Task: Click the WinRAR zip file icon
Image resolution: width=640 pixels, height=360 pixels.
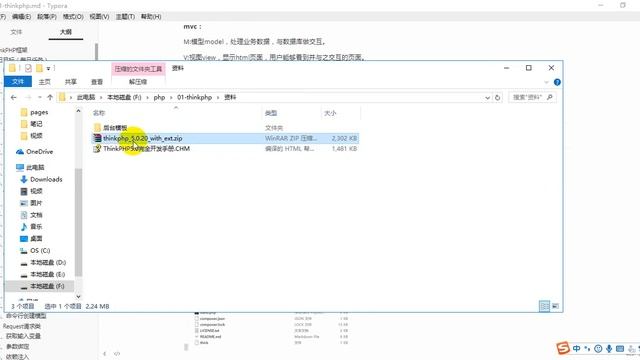Action: pyautogui.click(x=97, y=138)
